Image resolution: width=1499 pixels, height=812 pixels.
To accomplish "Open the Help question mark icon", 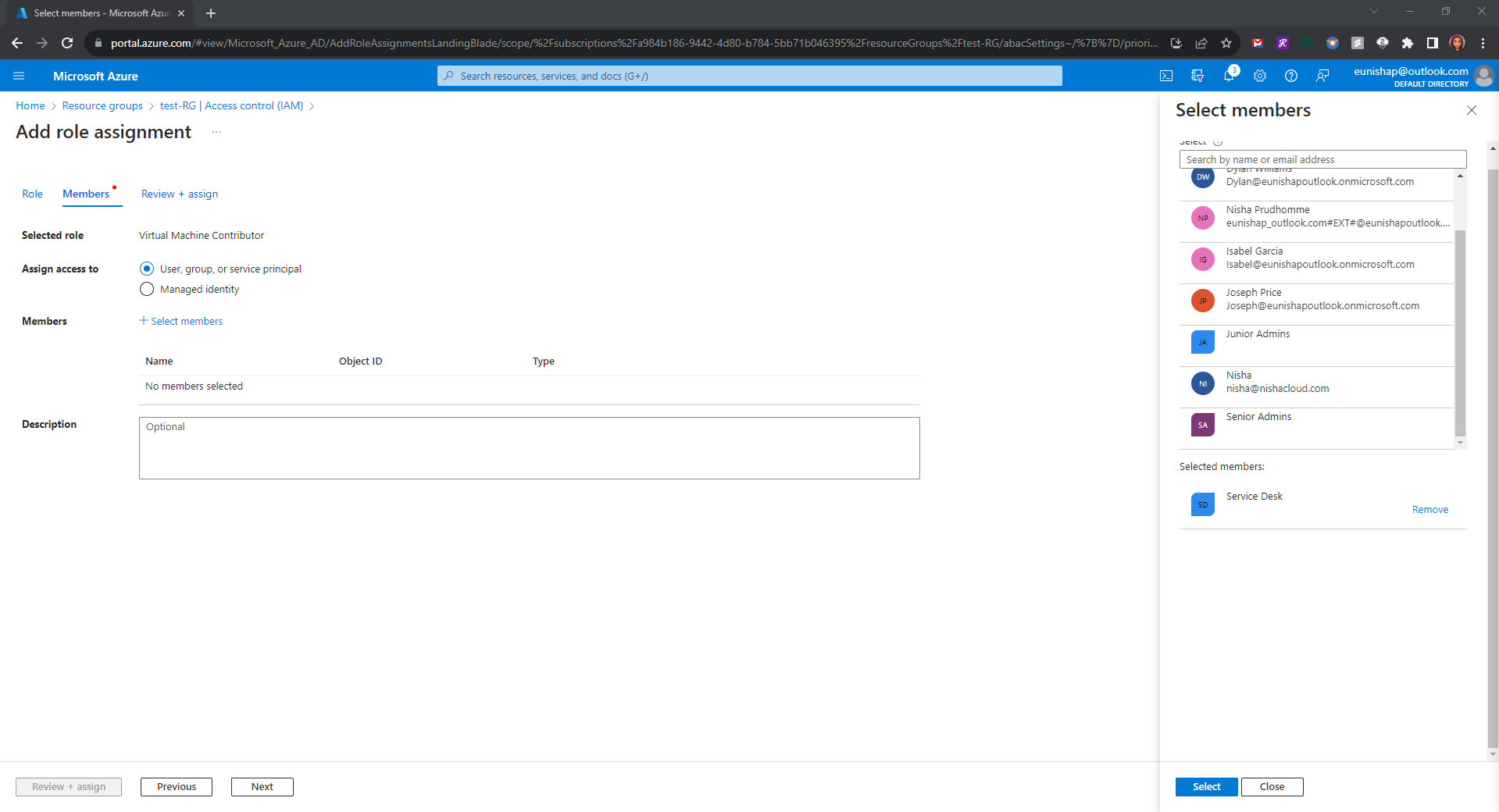I will tap(1291, 76).
